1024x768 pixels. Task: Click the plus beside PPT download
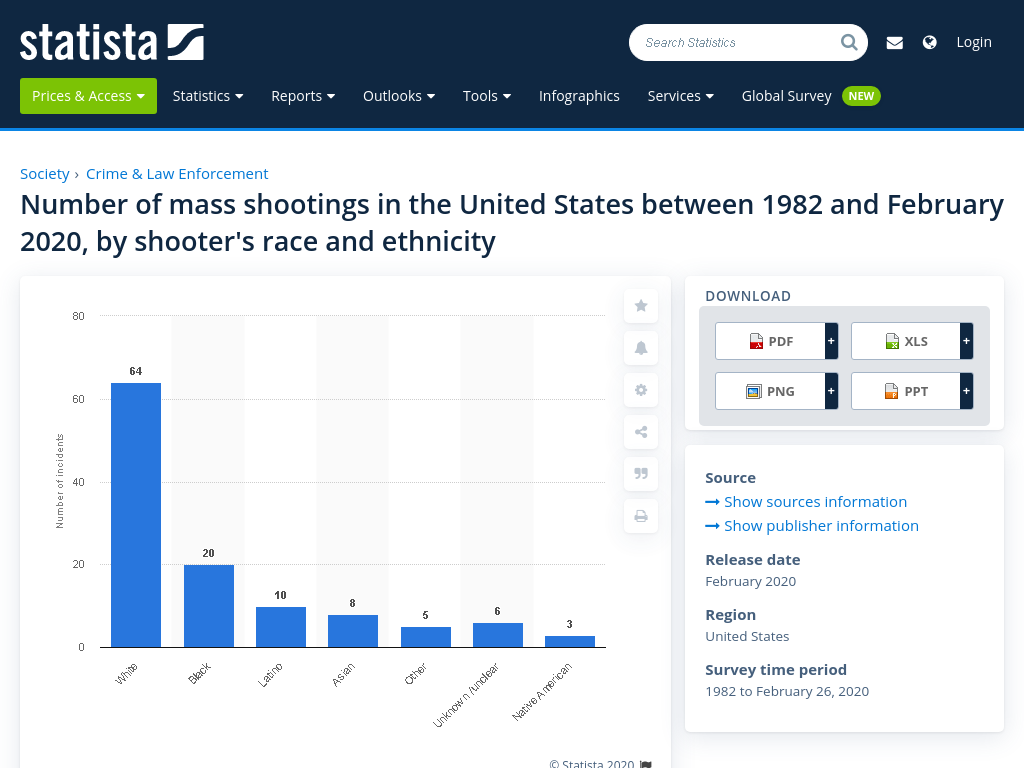(x=967, y=391)
